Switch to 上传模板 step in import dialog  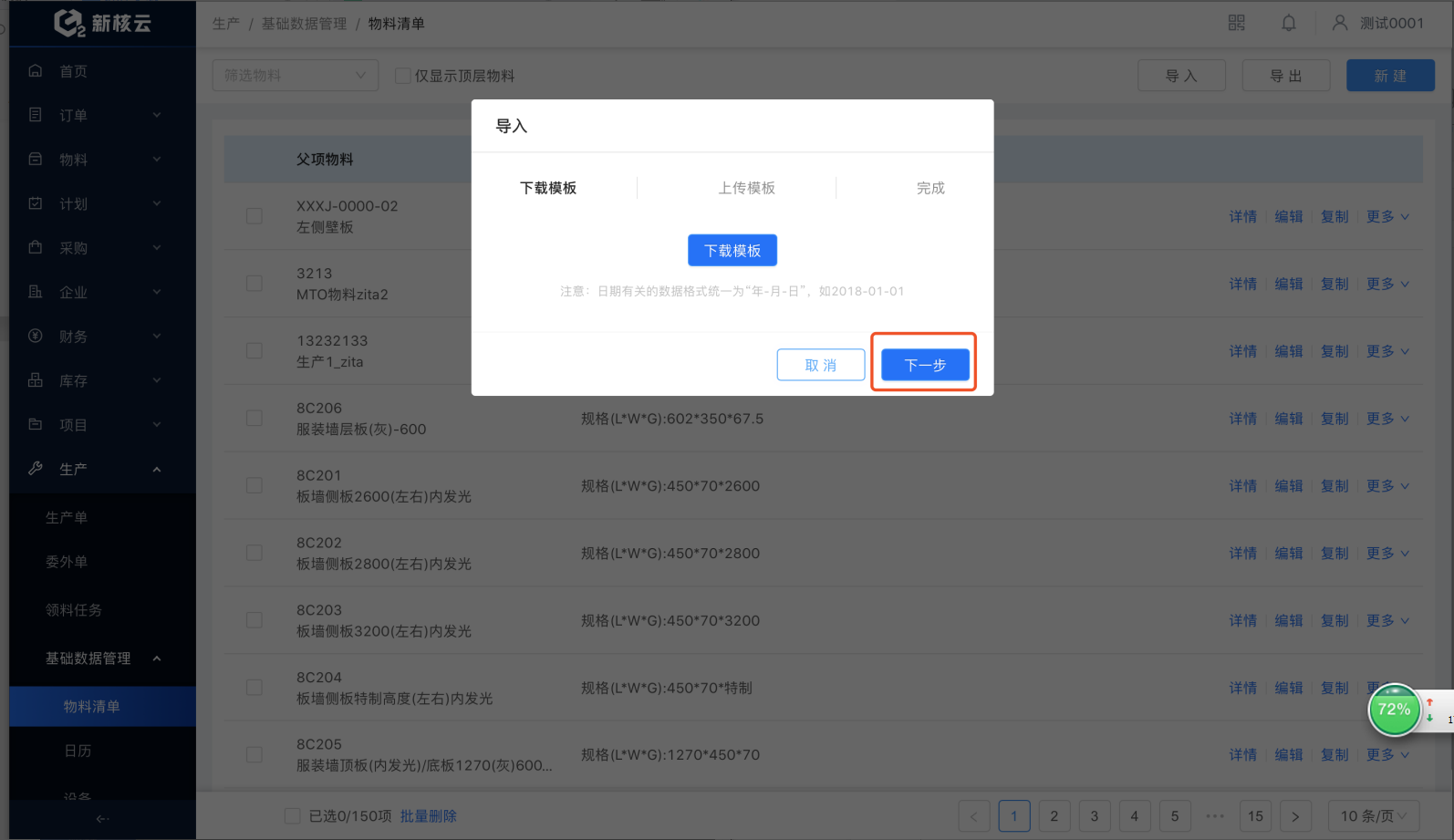click(746, 188)
